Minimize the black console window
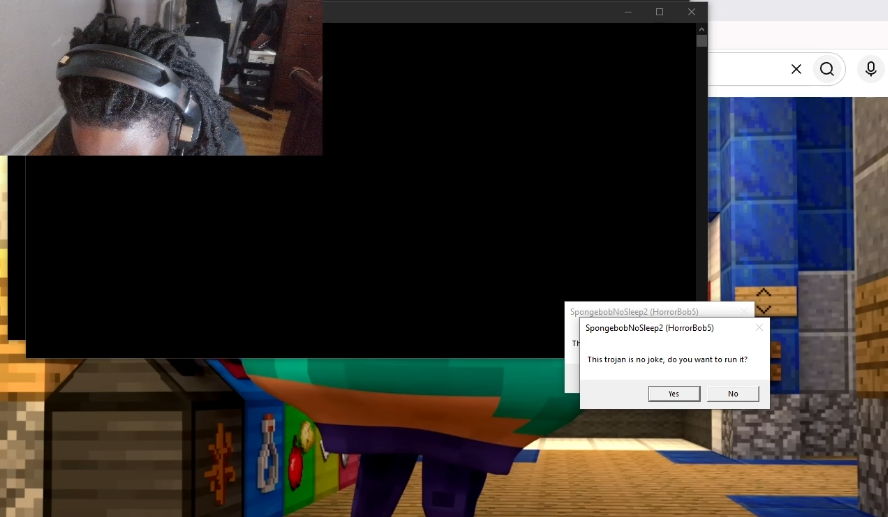888x517 pixels. point(628,12)
